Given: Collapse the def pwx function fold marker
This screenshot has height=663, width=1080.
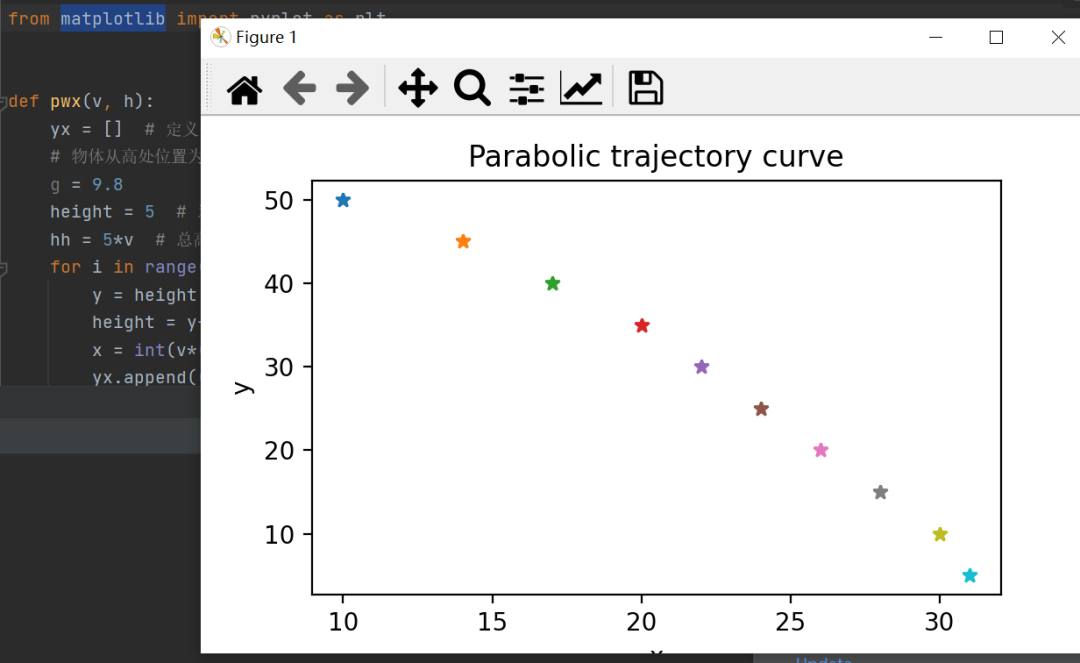Looking at the screenshot, I should tap(3, 102).
